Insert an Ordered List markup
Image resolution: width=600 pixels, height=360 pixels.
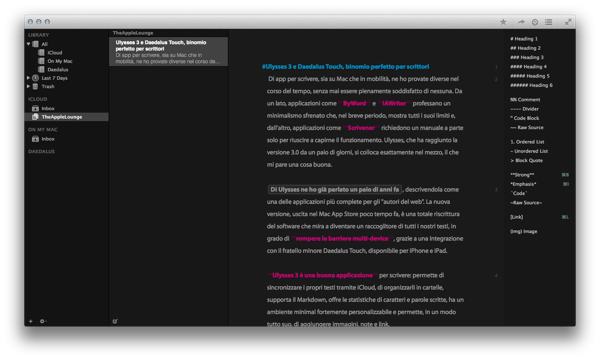pos(527,142)
